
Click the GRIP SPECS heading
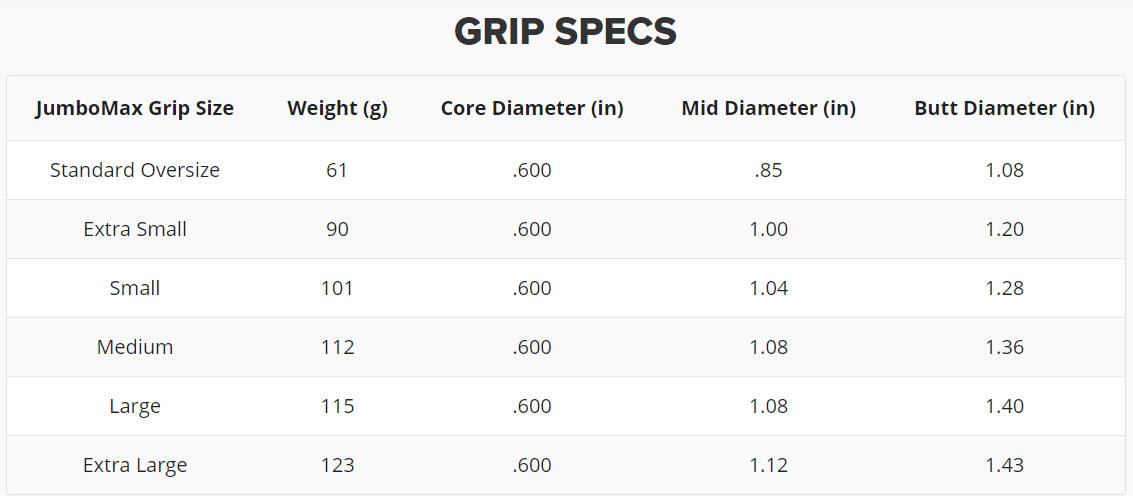click(x=565, y=32)
